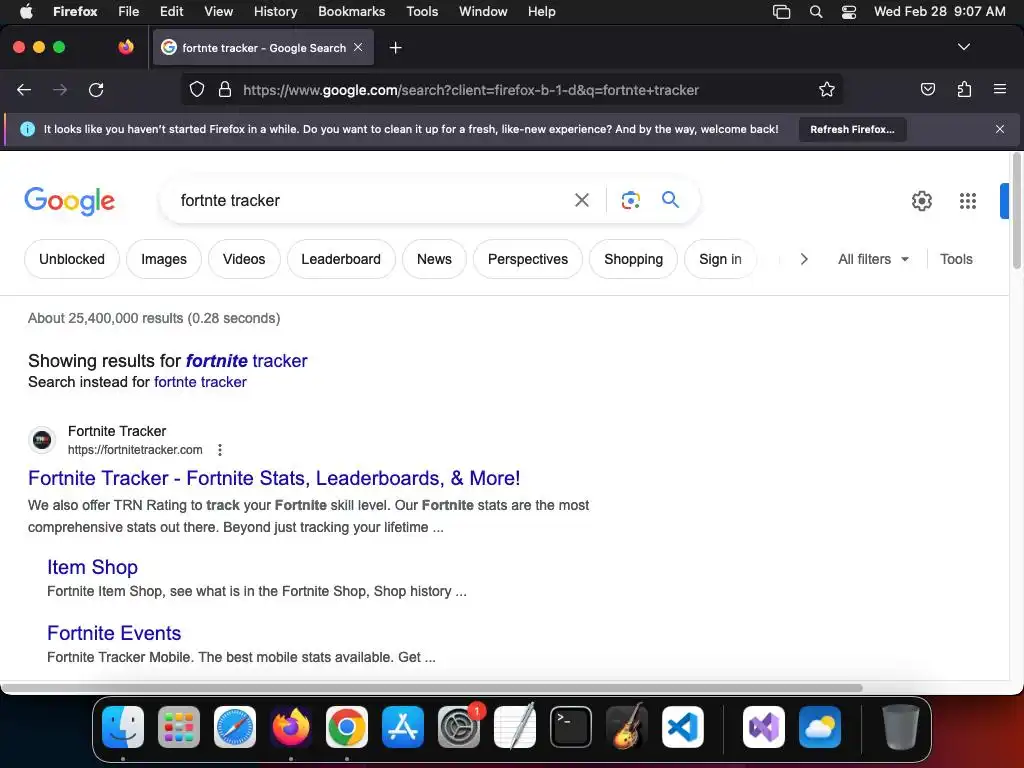Launch Google Chrome from the Dock
Viewport: 1024px width, 768px height.
347,727
